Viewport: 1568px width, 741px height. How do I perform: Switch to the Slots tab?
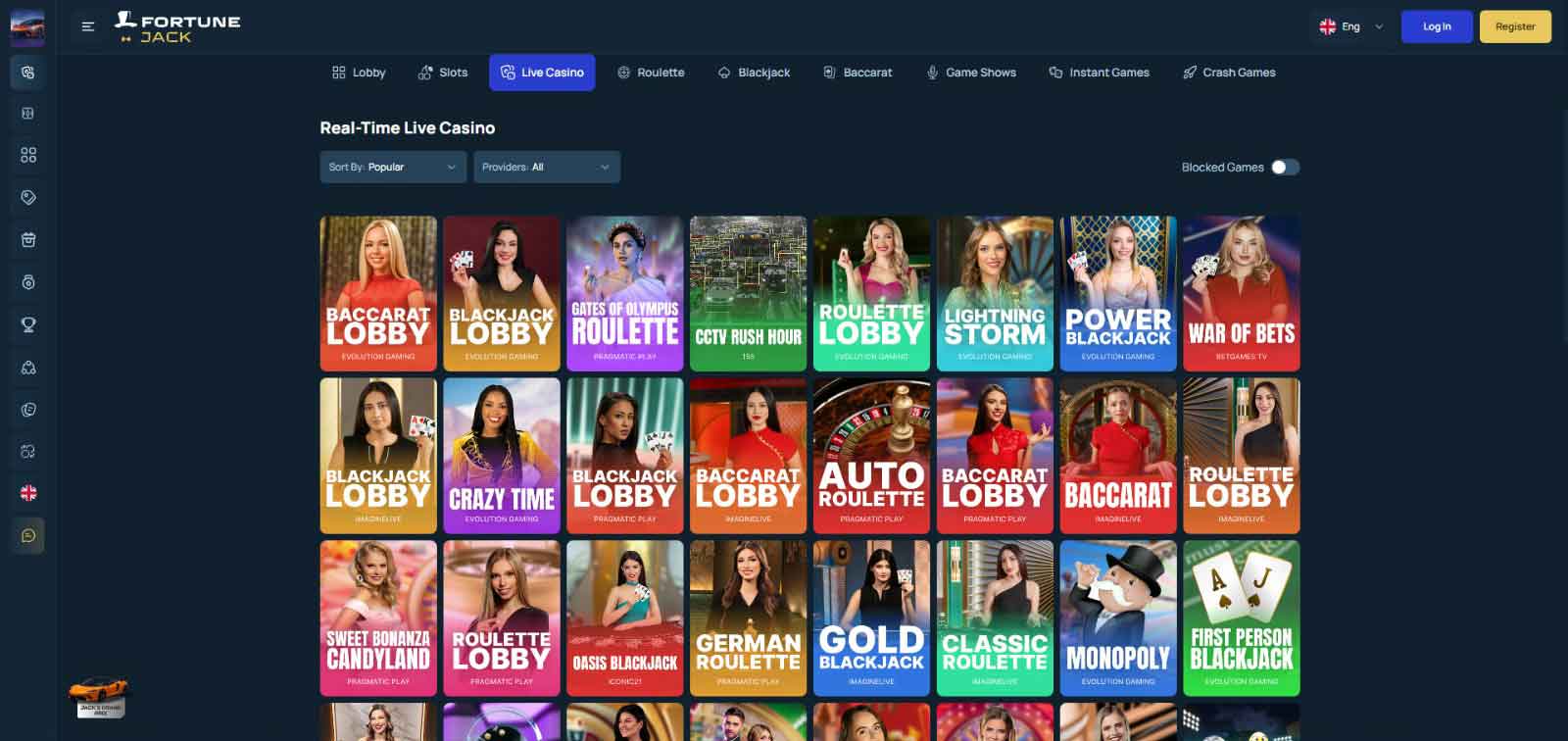[x=443, y=73]
